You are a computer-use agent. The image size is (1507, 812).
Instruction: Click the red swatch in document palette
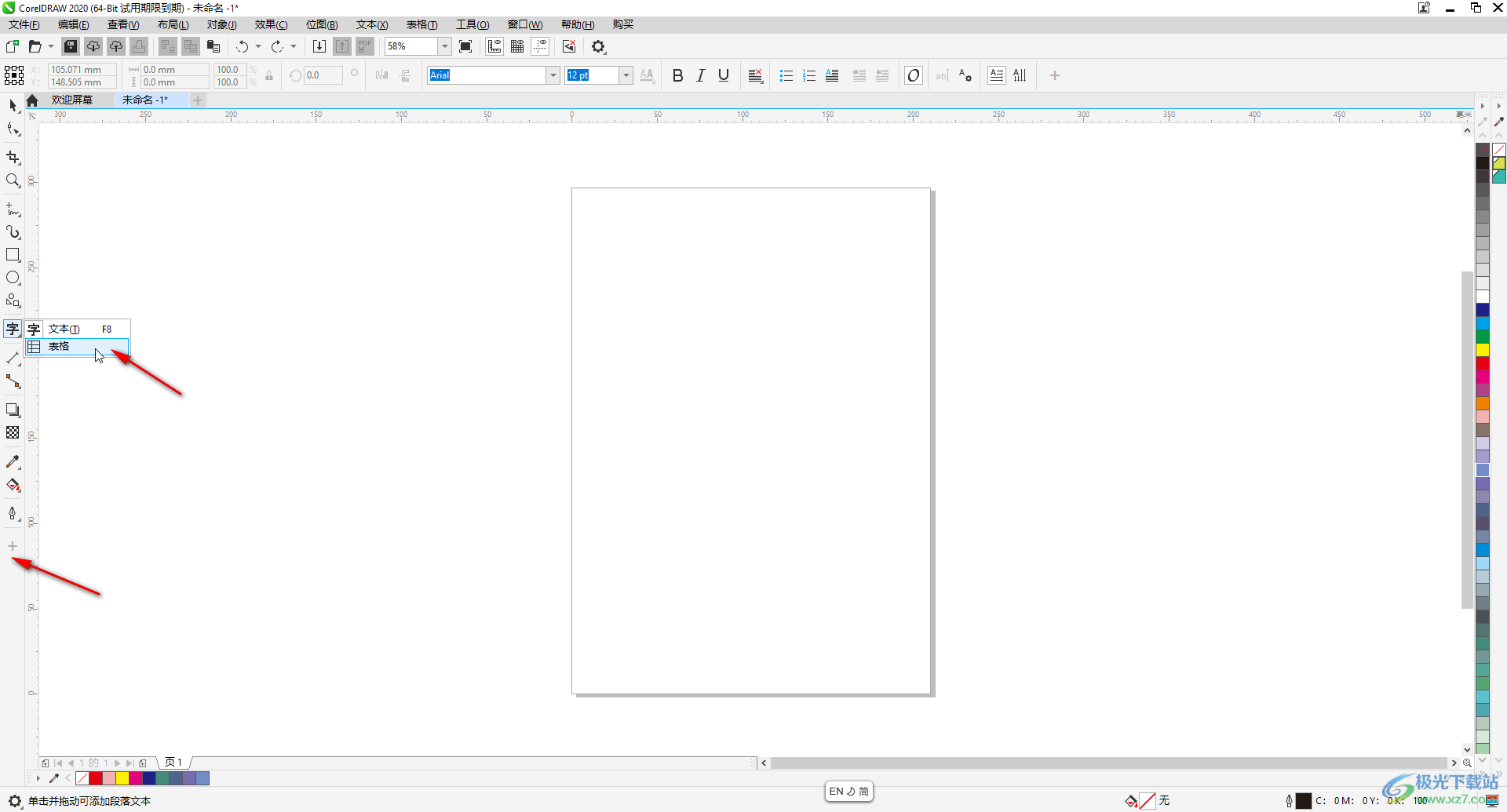coord(96,778)
